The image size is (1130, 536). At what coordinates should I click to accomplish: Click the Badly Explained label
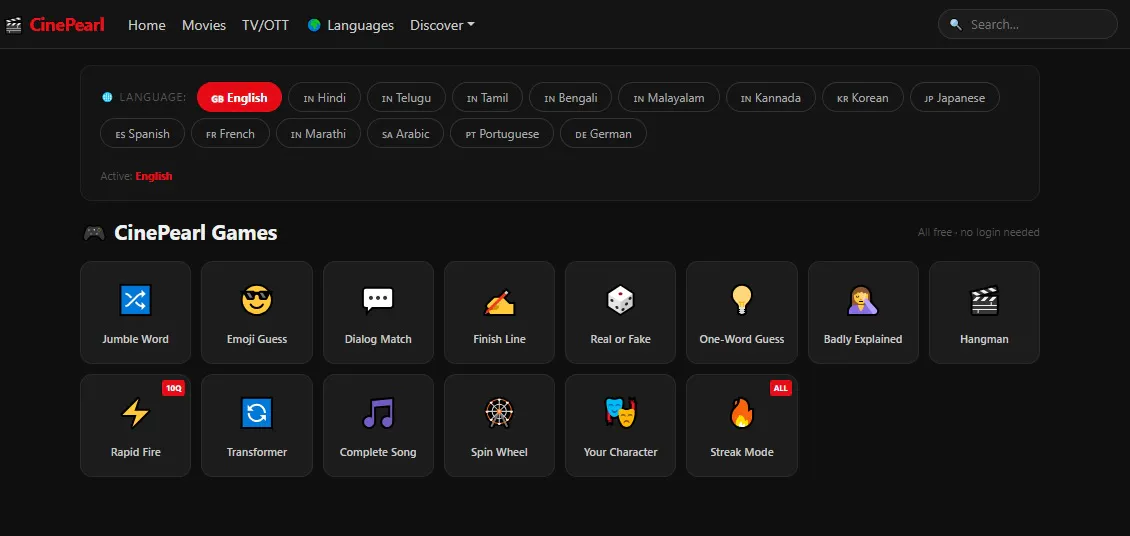pyautogui.click(x=863, y=339)
